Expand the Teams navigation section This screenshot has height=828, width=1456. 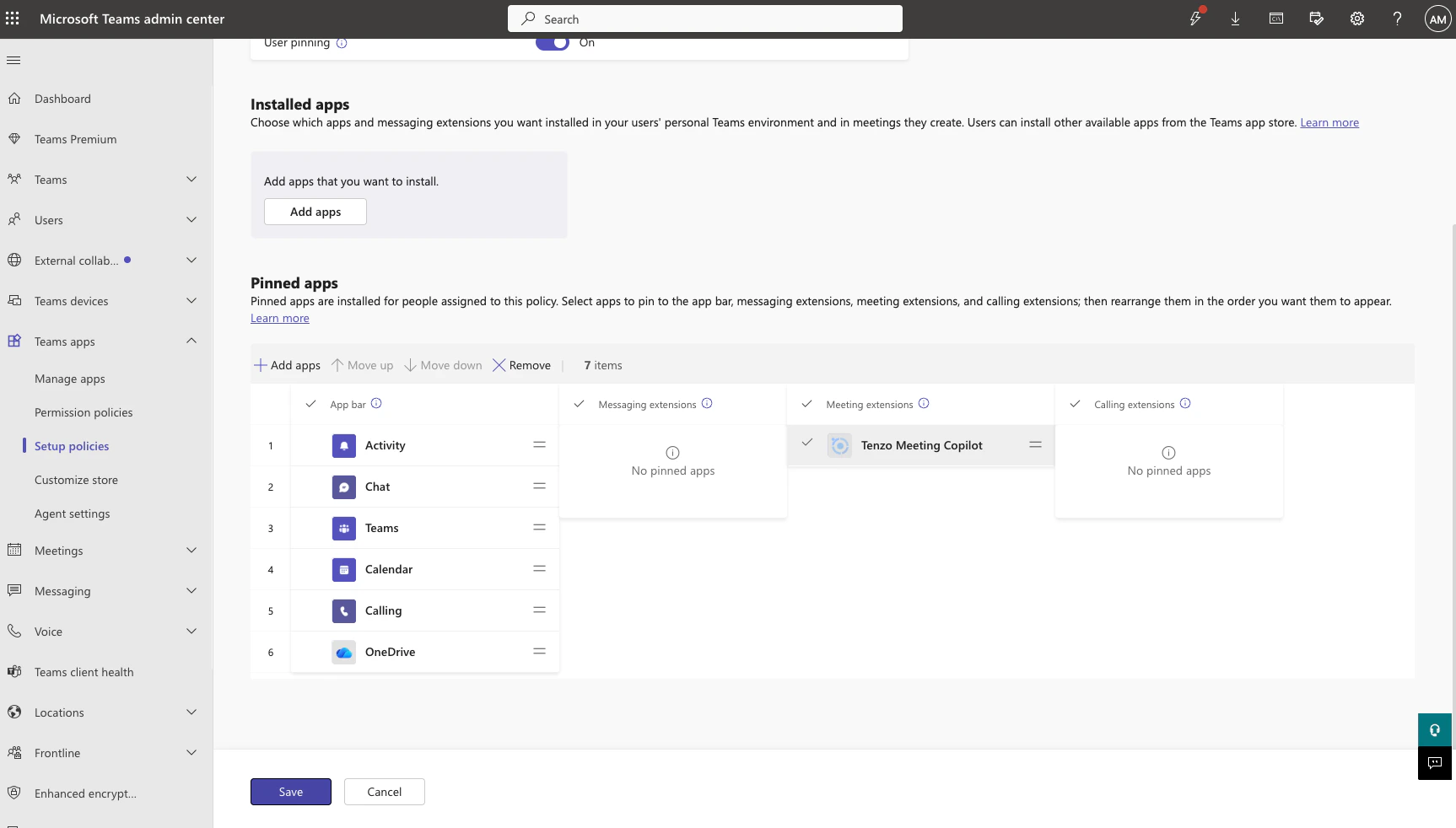191,179
